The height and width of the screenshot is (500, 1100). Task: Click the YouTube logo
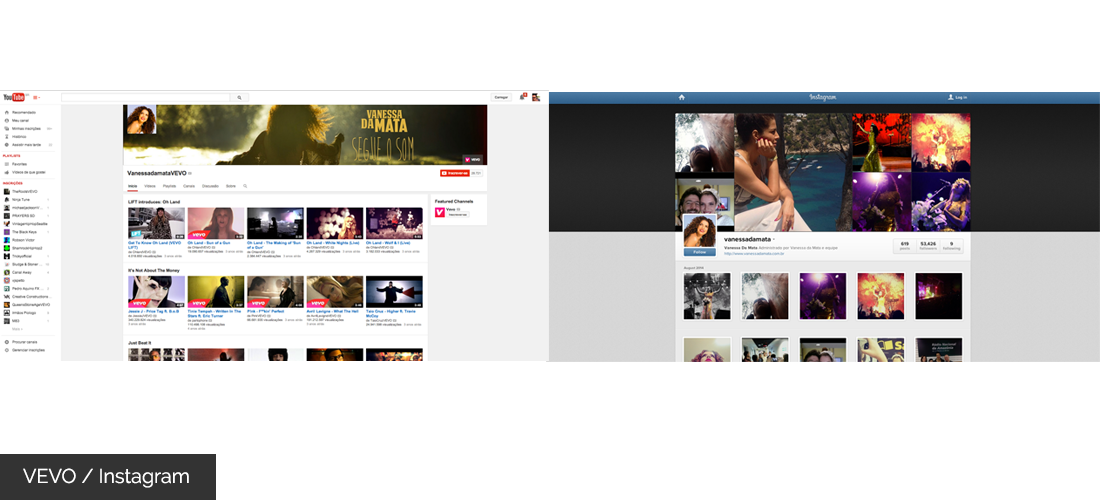click(14, 97)
